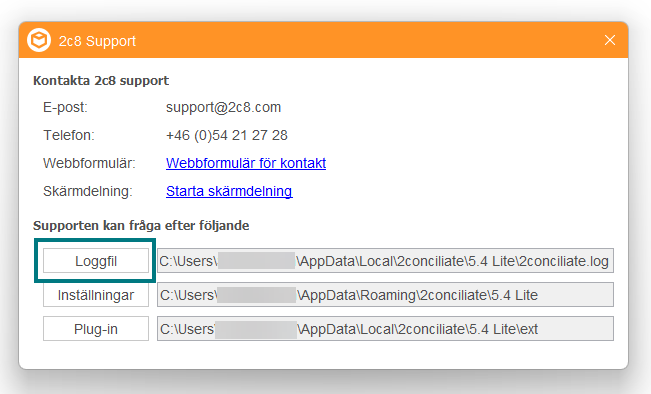Click the Inställningar button
The image size is (651, 394).
[96, 295]
